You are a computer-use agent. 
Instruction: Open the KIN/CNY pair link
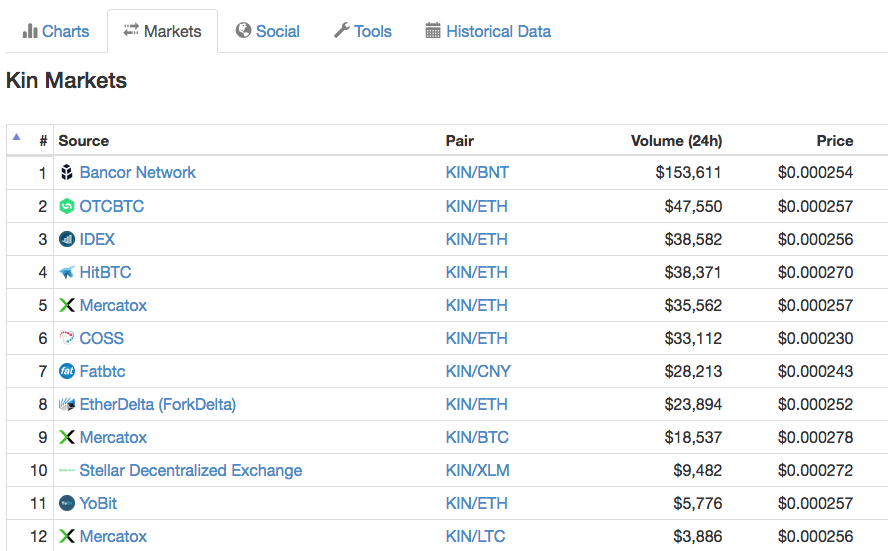479,371
